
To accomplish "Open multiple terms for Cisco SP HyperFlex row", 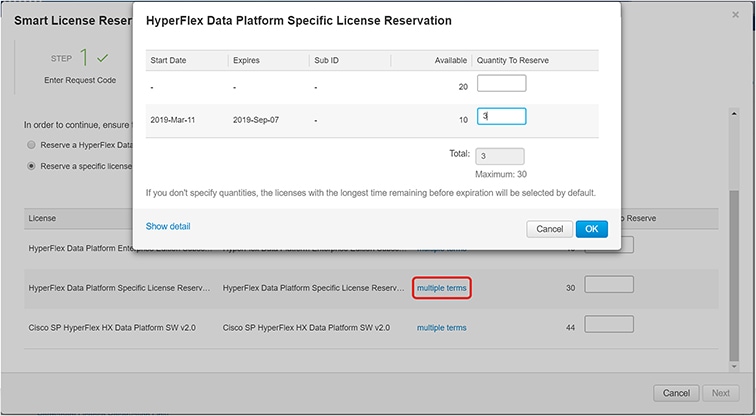I will click(442, 328).
